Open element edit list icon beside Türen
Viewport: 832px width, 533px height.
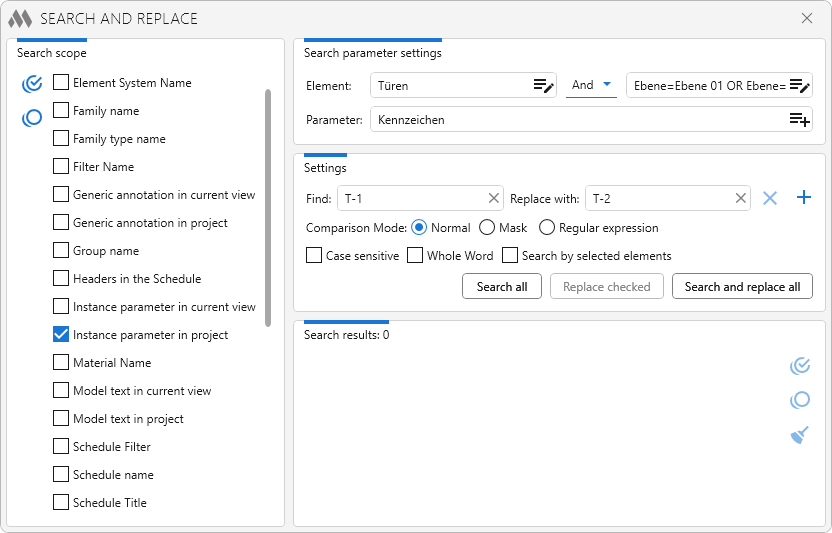(x=543, y=85)
